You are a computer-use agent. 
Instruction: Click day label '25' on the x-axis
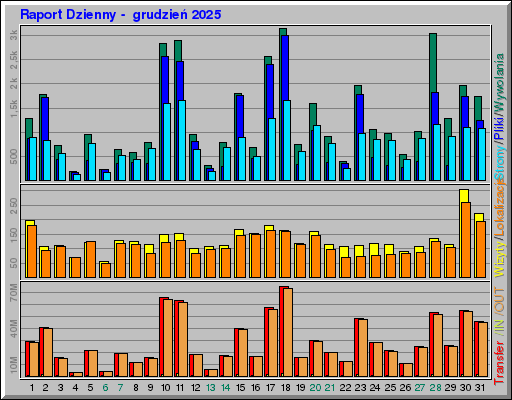[x=390, y=388]
